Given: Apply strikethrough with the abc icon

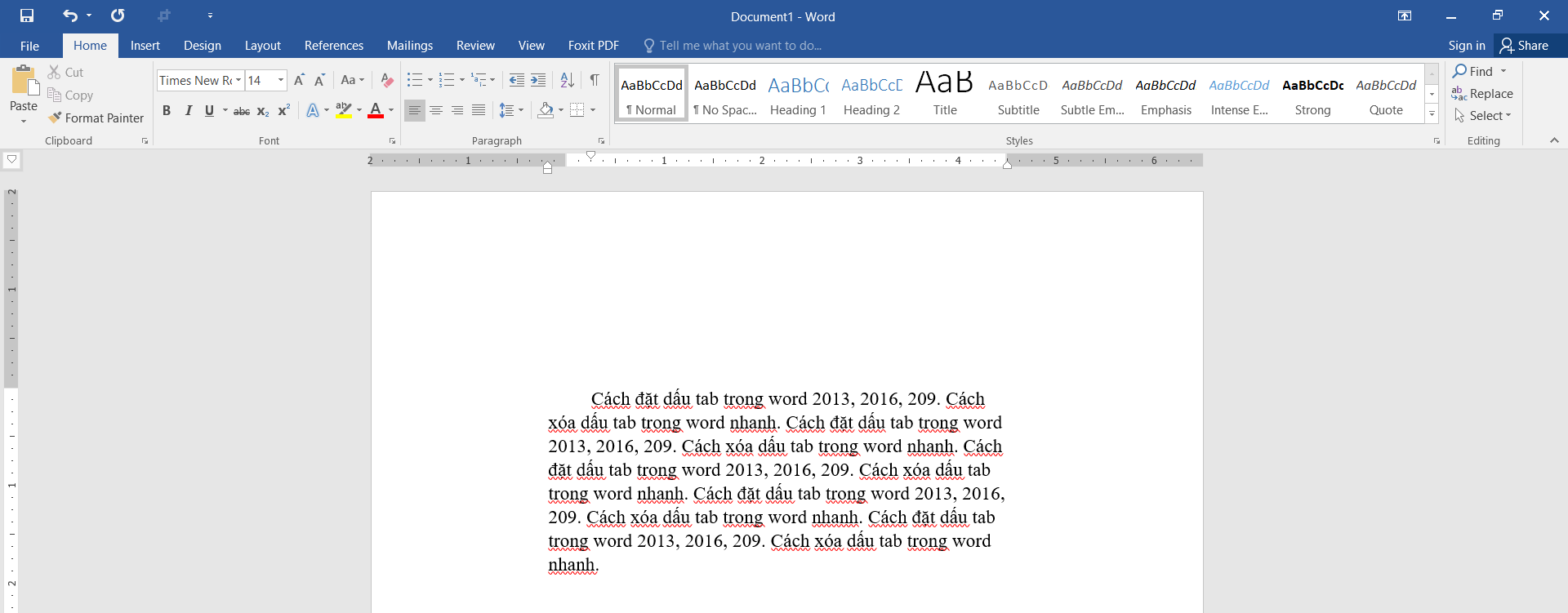Looking at the screenshot, I should coord(242,111).
